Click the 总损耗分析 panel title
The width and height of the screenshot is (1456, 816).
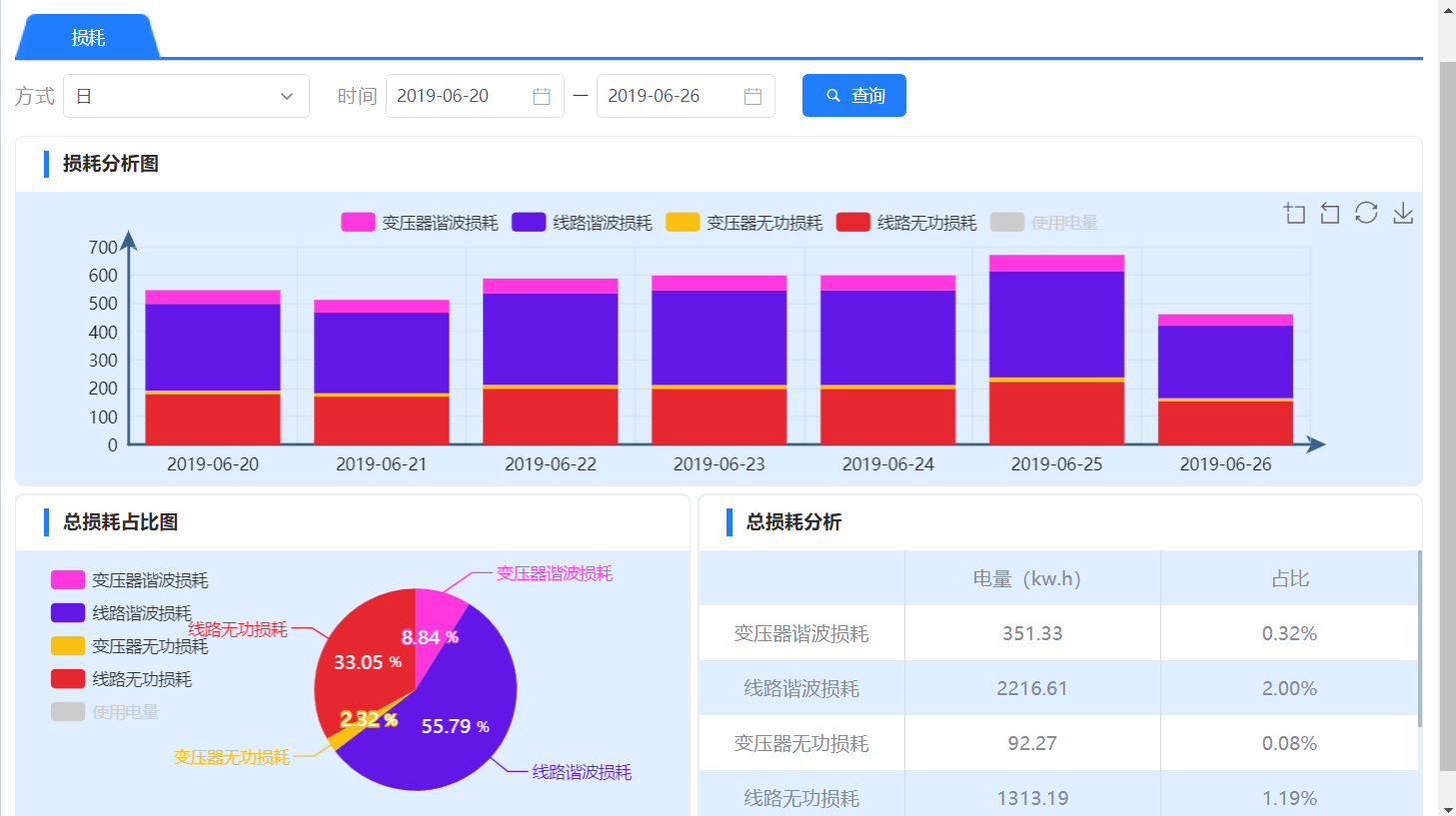click(x=793, y=522)
